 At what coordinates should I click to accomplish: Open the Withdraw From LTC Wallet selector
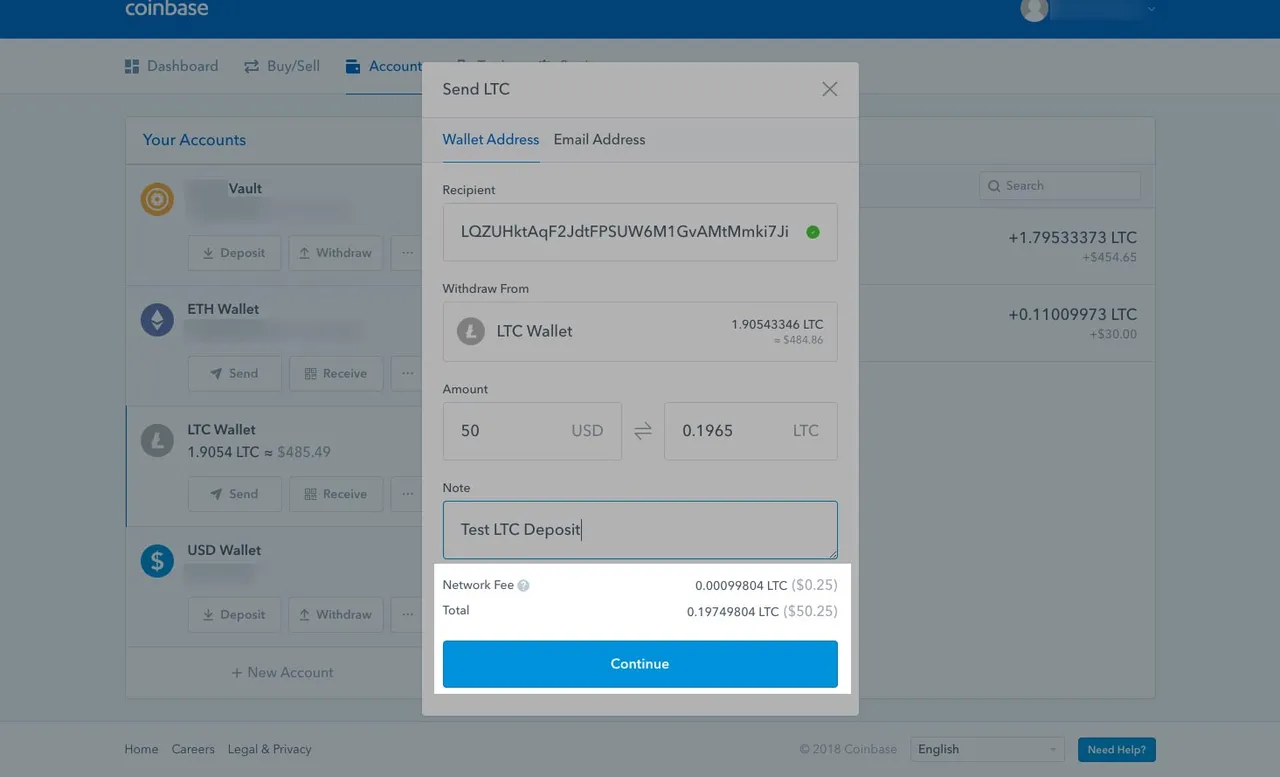click(640, 331)
